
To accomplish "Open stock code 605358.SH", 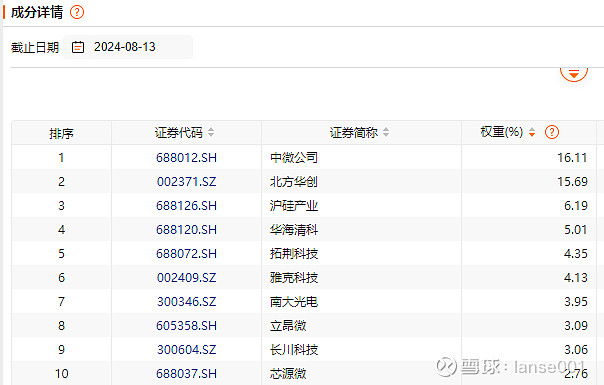I will tap(186, 326).
